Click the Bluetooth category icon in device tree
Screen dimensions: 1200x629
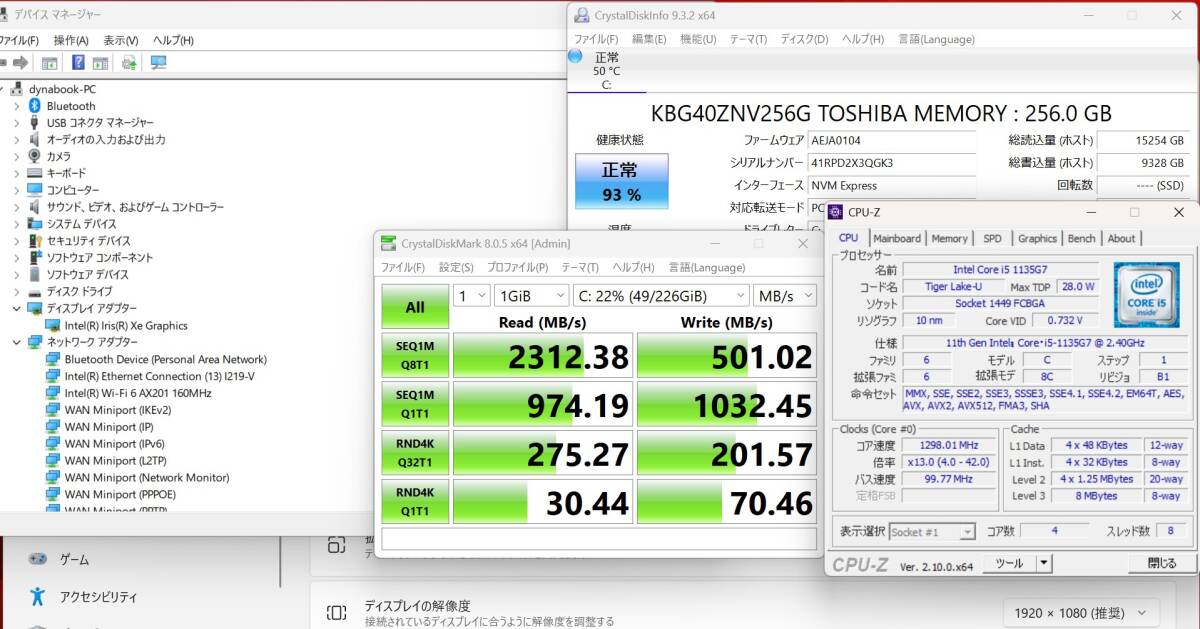[35, 106]
